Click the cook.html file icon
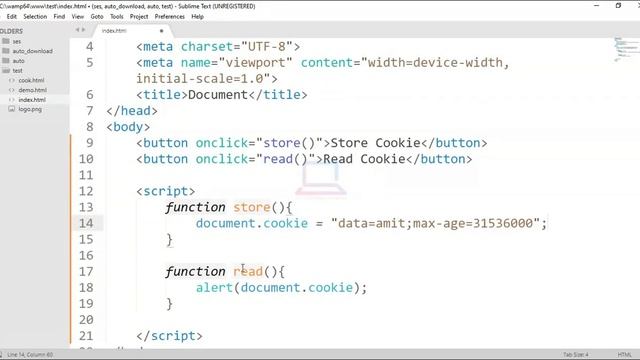 [11, 80]
